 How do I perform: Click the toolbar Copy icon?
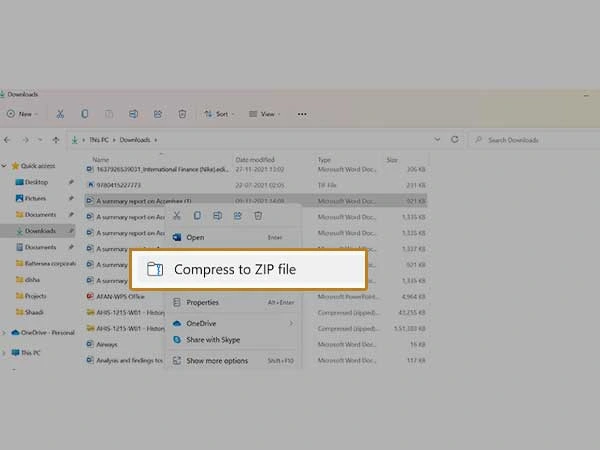click(85, 114)
